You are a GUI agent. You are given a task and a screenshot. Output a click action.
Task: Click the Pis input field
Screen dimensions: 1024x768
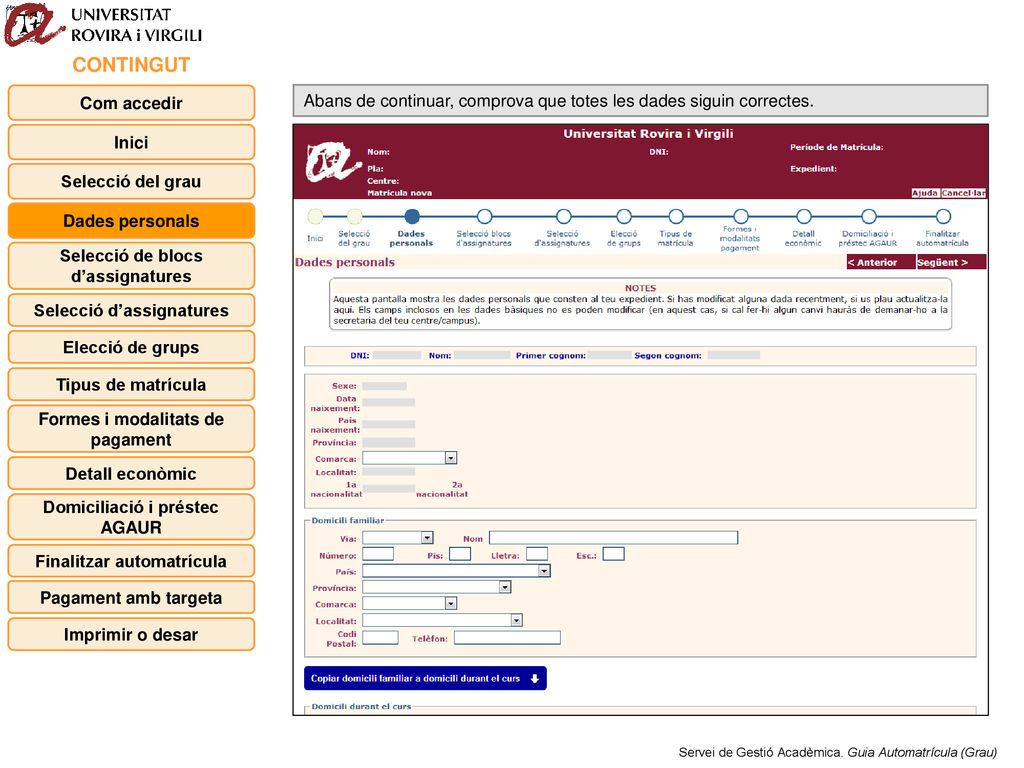(x=460, y=554)
